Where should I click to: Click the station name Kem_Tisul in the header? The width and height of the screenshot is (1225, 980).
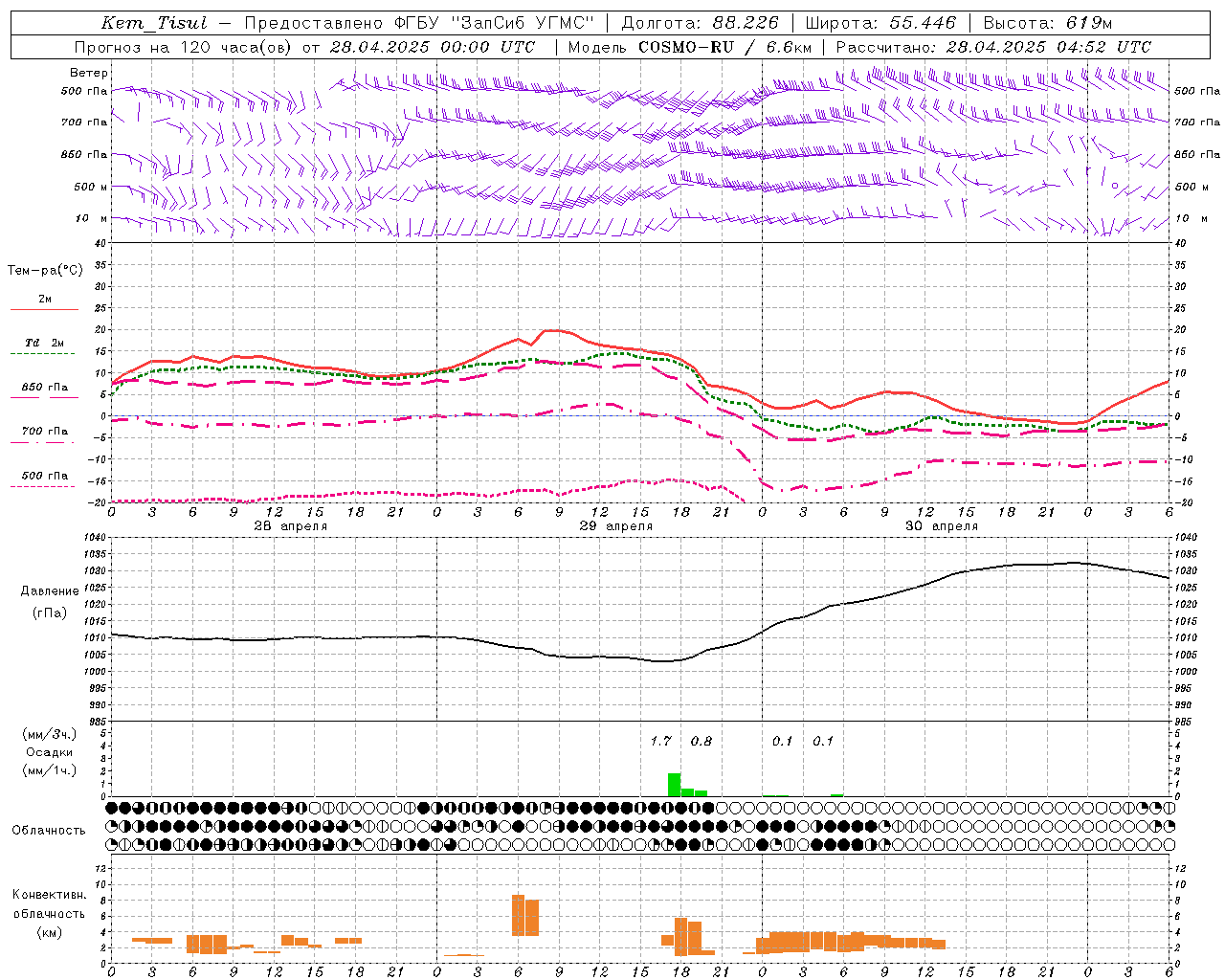click(154, 23)
